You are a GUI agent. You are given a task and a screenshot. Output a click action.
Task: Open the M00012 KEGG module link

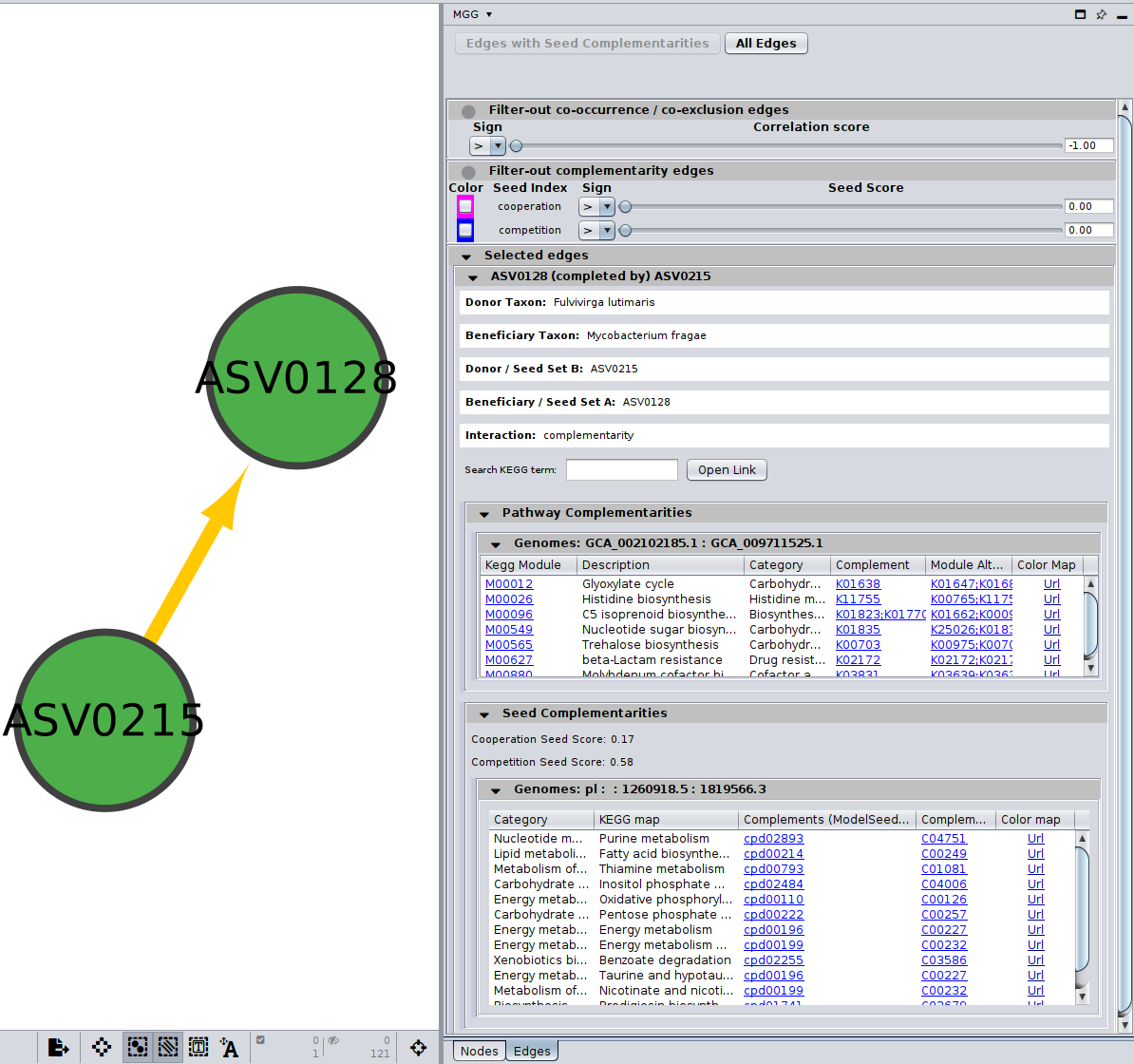pyautogui.click(x=509, y=584)
